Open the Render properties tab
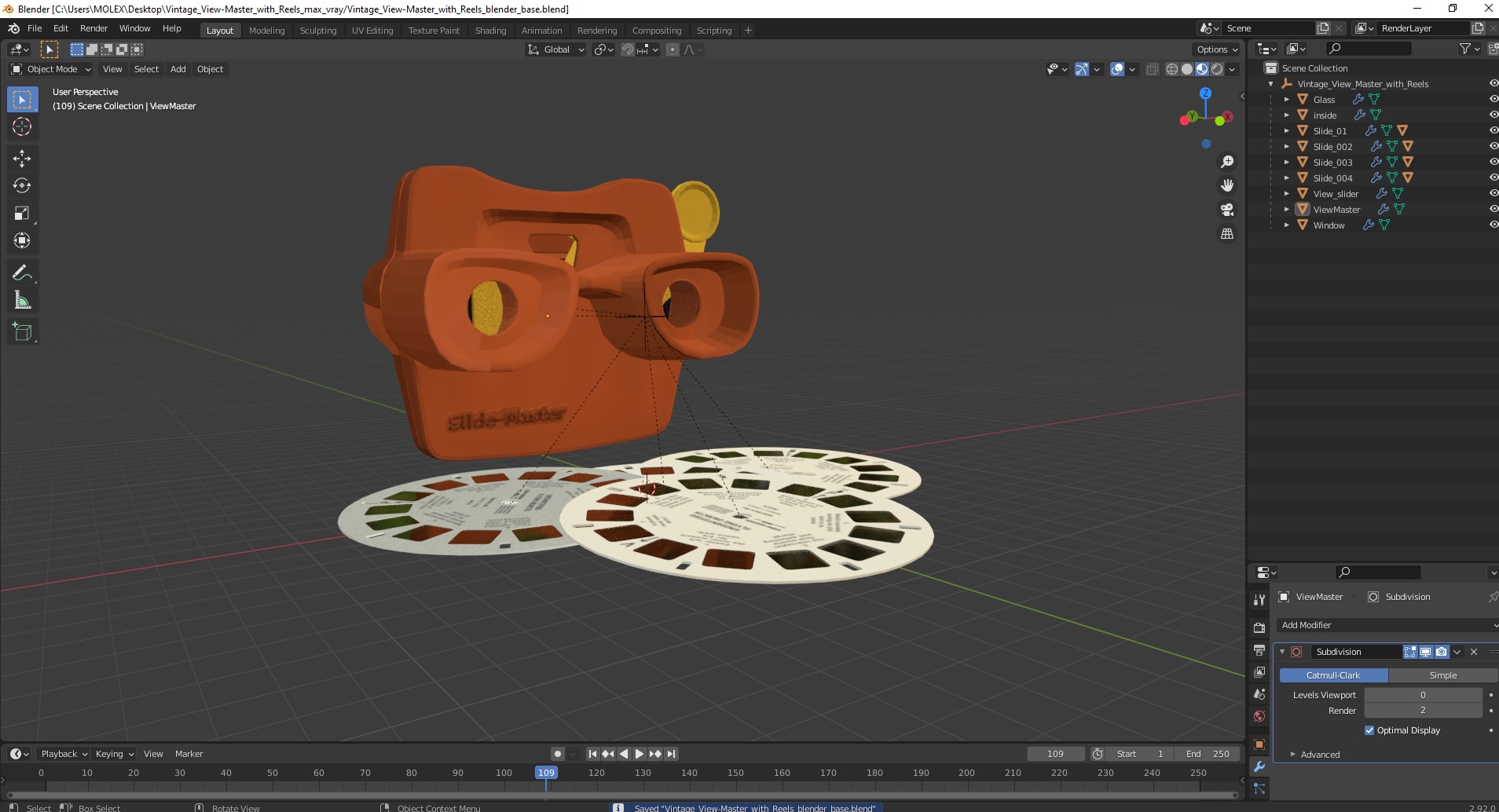 pos(1259,627)
